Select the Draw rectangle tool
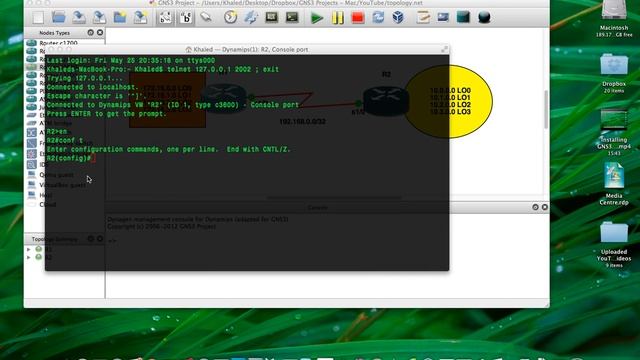640x360 pixels. point(463,17)
